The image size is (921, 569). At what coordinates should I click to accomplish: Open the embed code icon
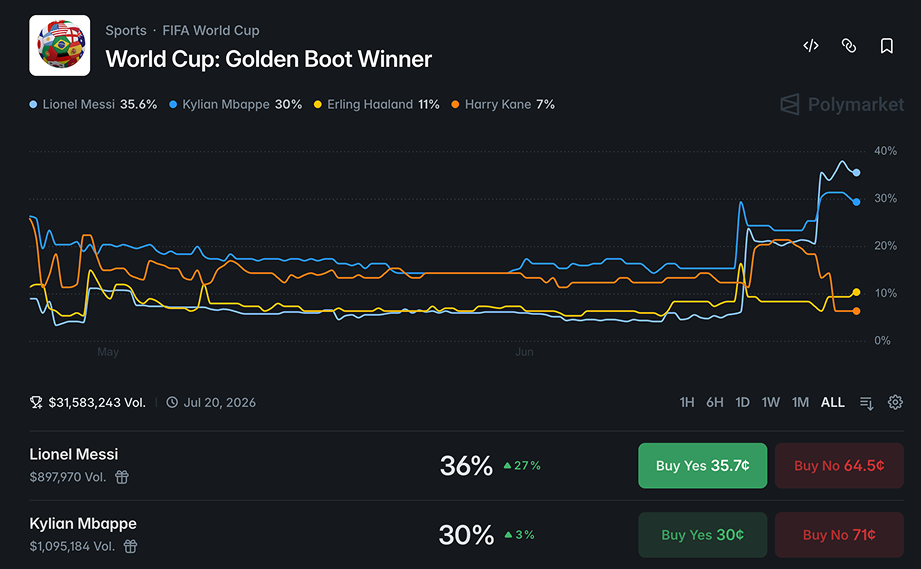click(811, 46)
